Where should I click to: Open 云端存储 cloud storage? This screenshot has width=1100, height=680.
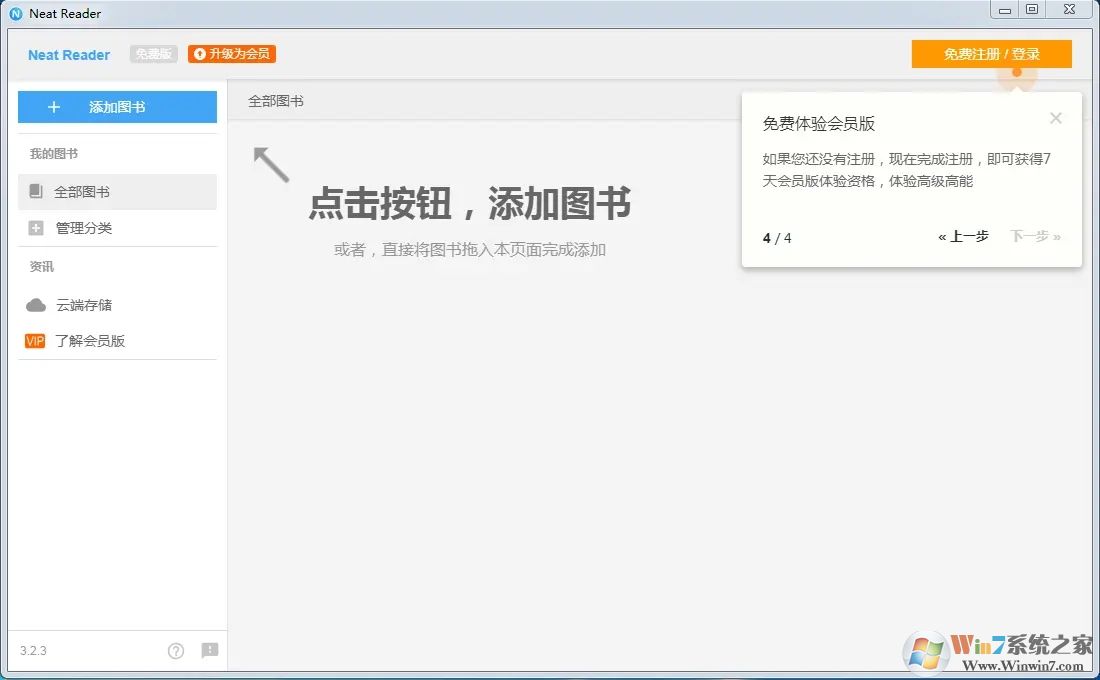click(x=117, y=305)
